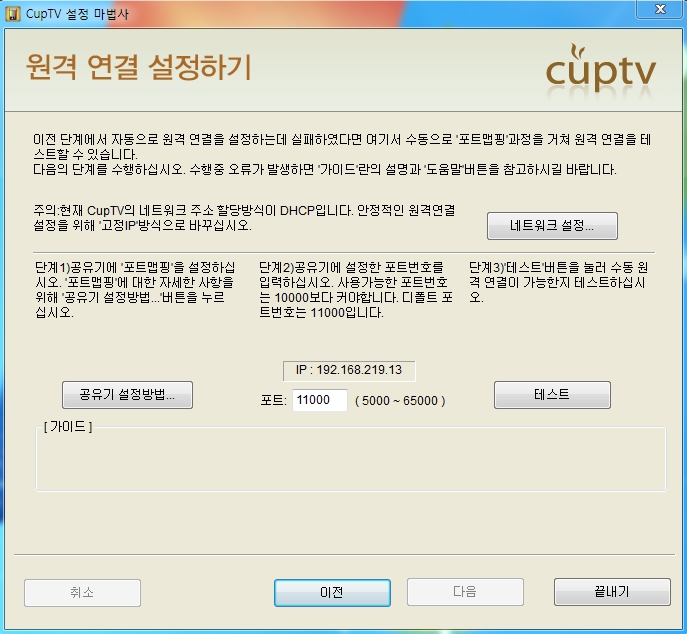Finish the wizard with 끝내기
The image size is (687, 634).
[x=612, y=592]
